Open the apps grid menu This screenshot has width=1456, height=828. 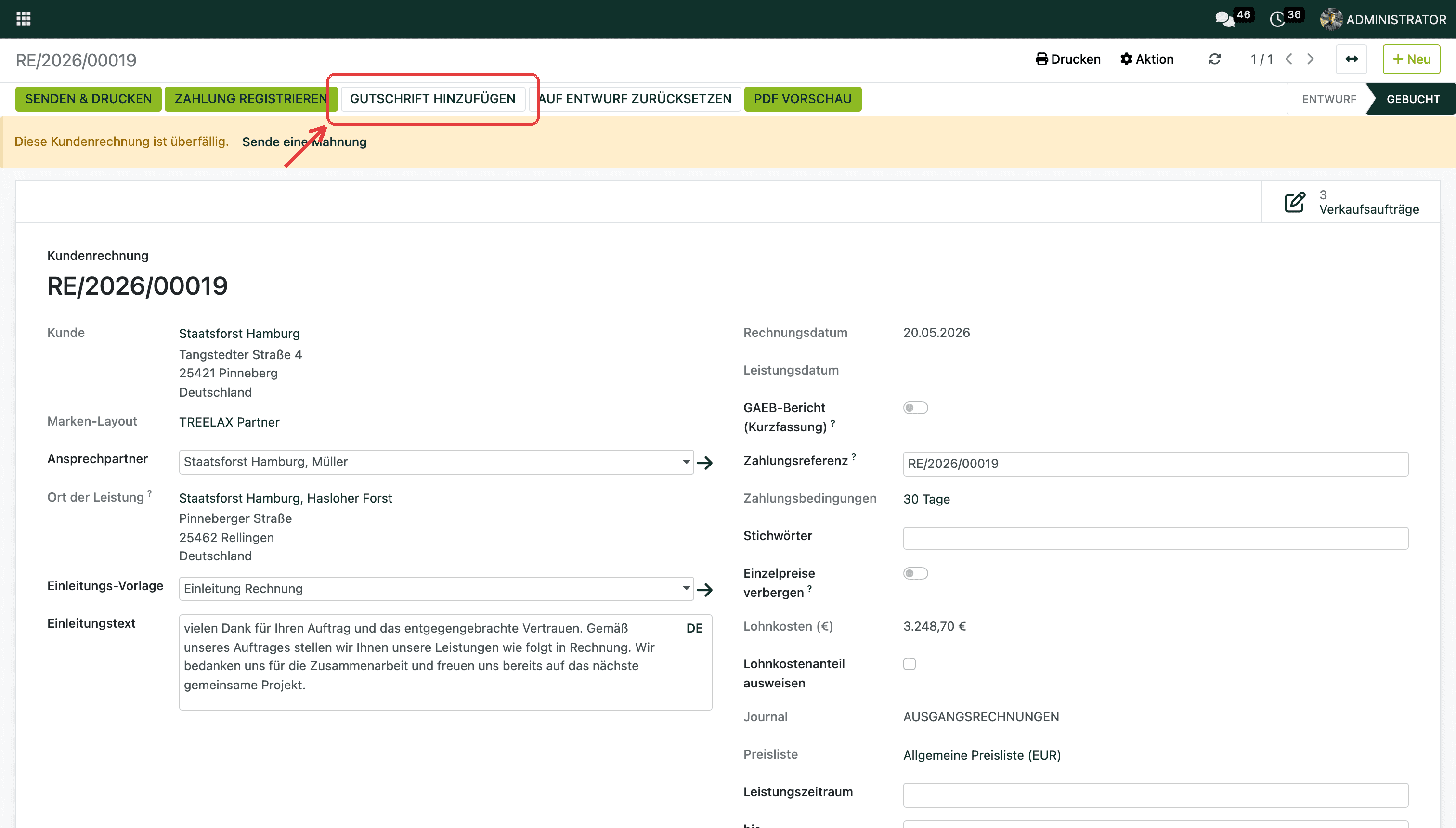(x=23, y=19)
